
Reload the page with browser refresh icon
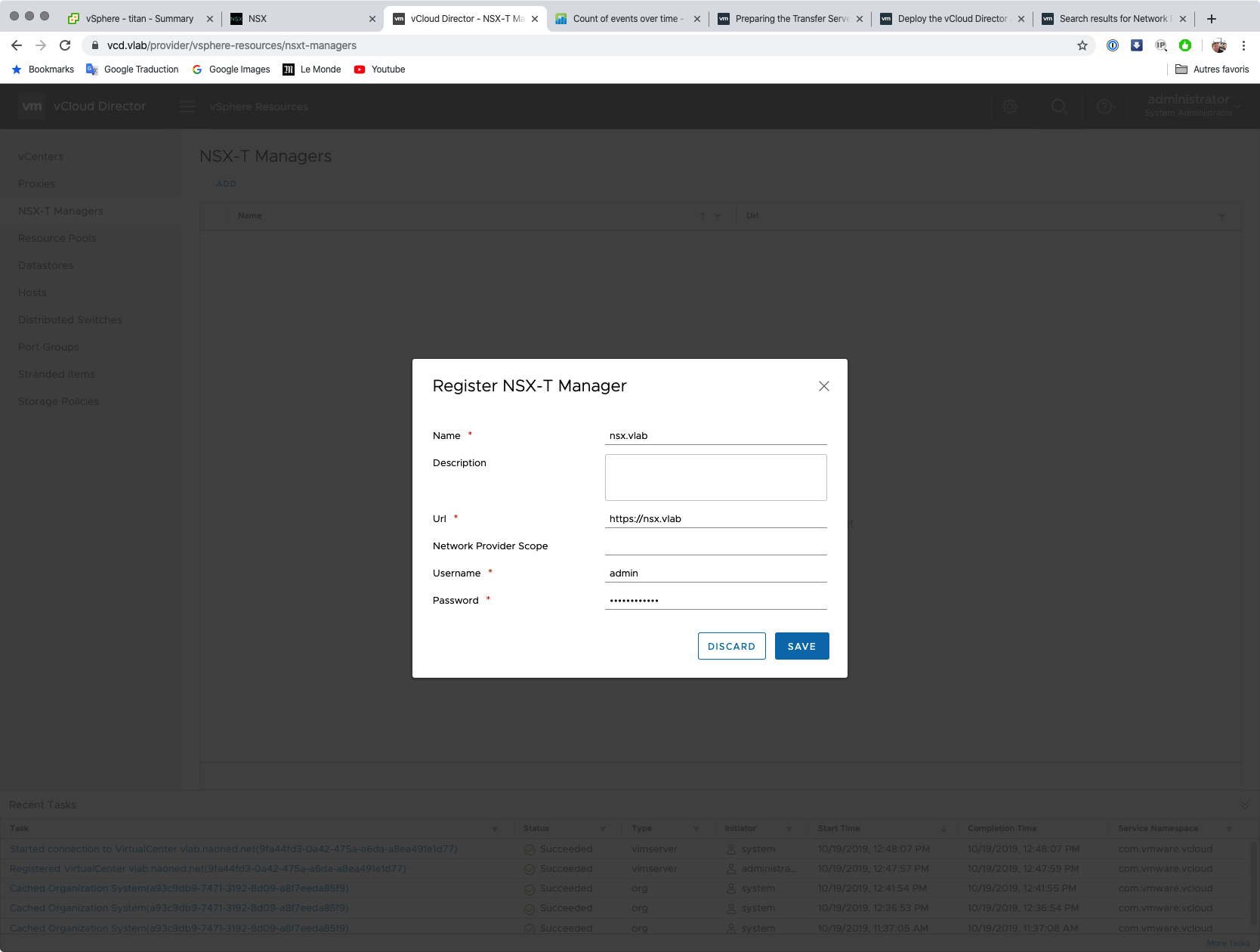tap(65, 45)
